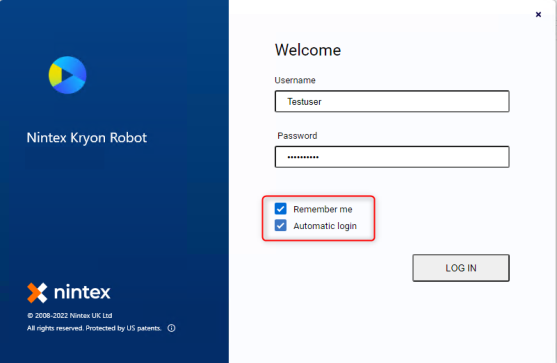Viewport: 557px width, 363px height.
Task: Click the All rights reserved patents notice
Action: [x=94, y=328]
